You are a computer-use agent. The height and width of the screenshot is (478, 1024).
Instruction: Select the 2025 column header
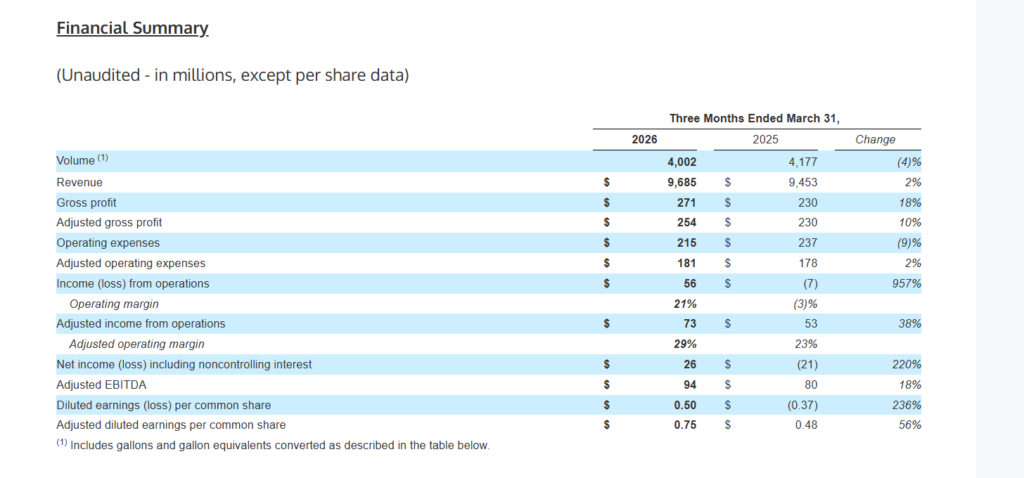(765, 140)
